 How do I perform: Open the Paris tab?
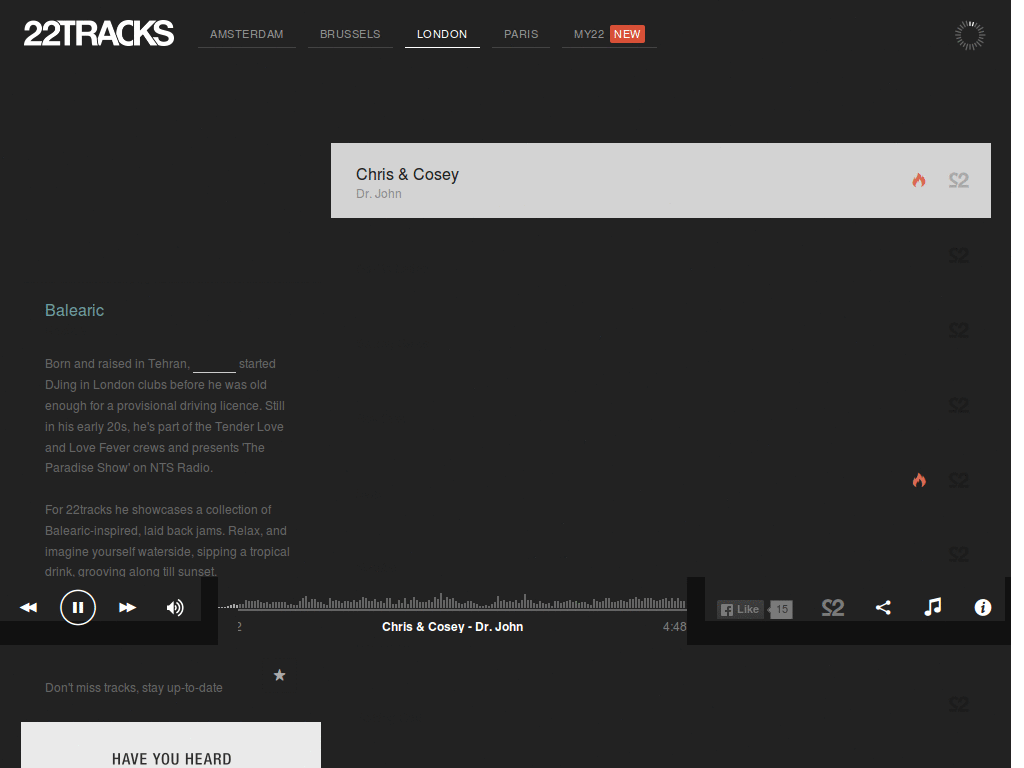coord(521,34)
